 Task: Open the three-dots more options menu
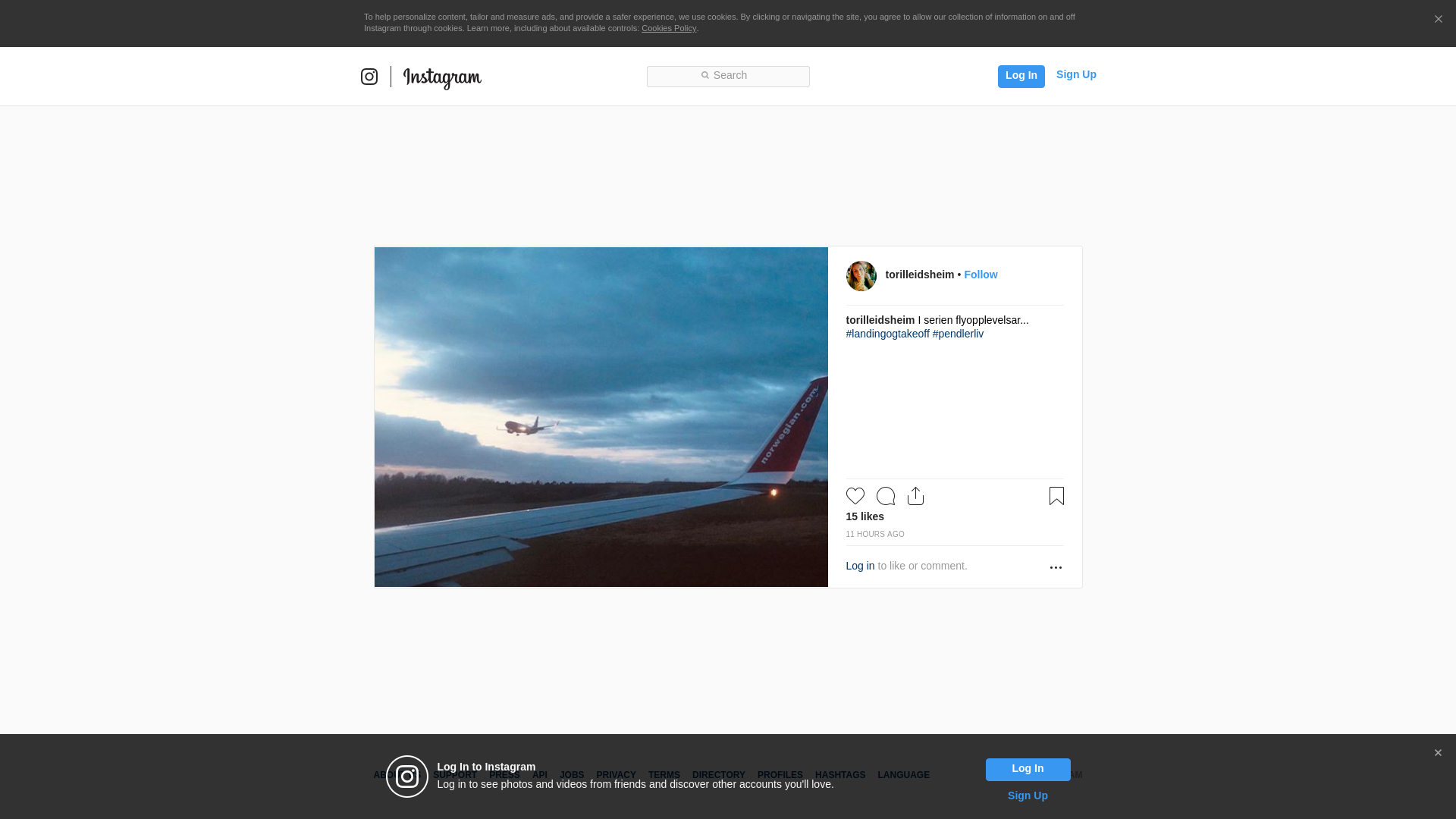tap(1056, 567)
